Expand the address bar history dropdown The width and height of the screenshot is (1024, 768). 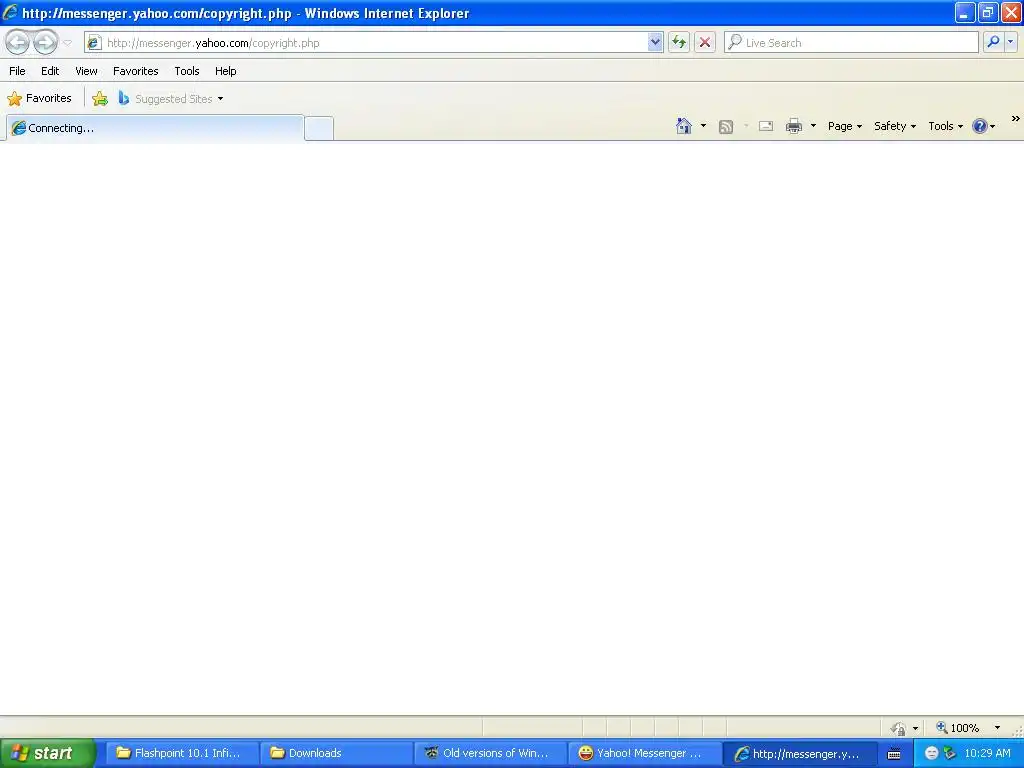pos(655,42)
